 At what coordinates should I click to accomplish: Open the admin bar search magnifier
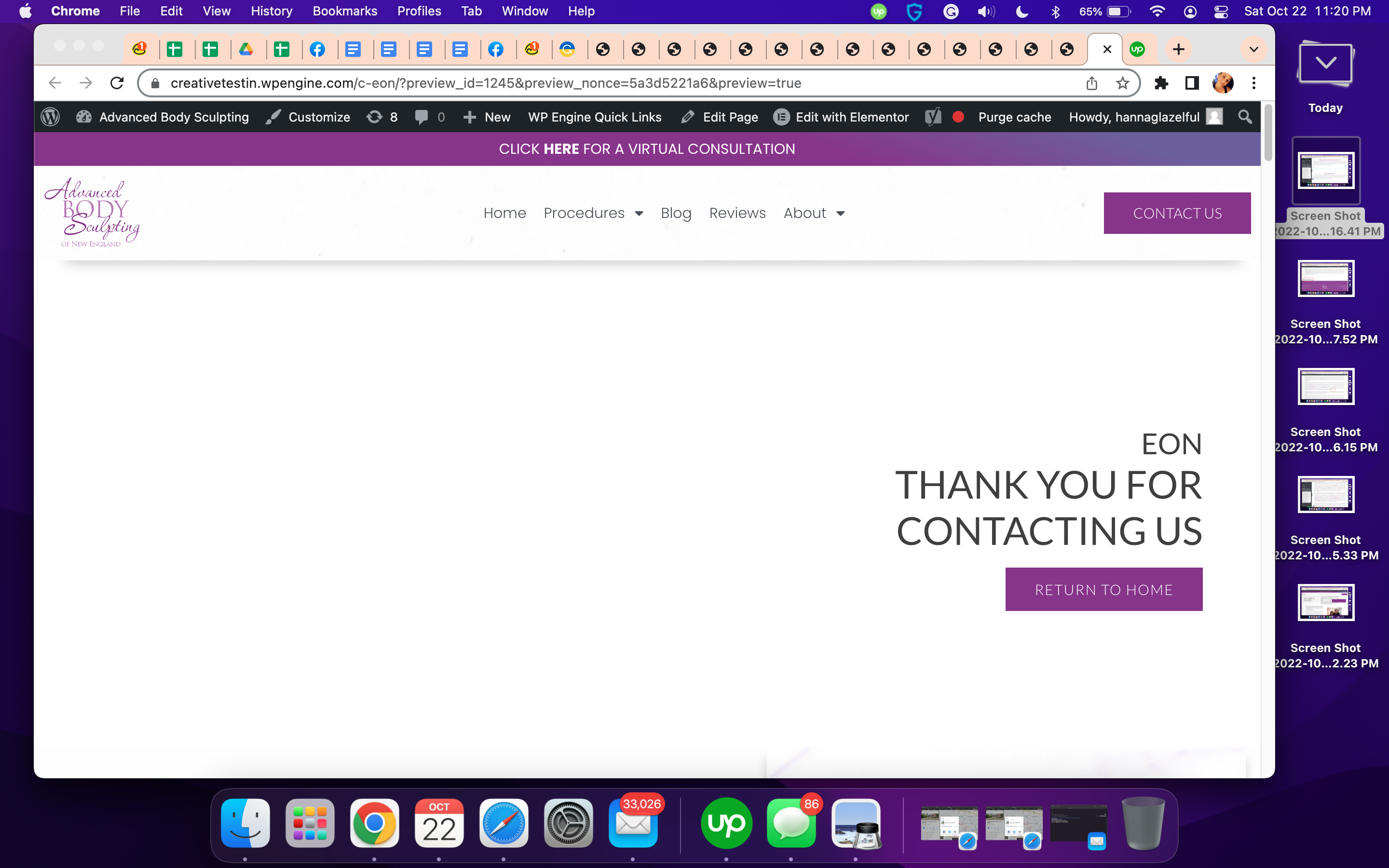(x=1244, y=117)
